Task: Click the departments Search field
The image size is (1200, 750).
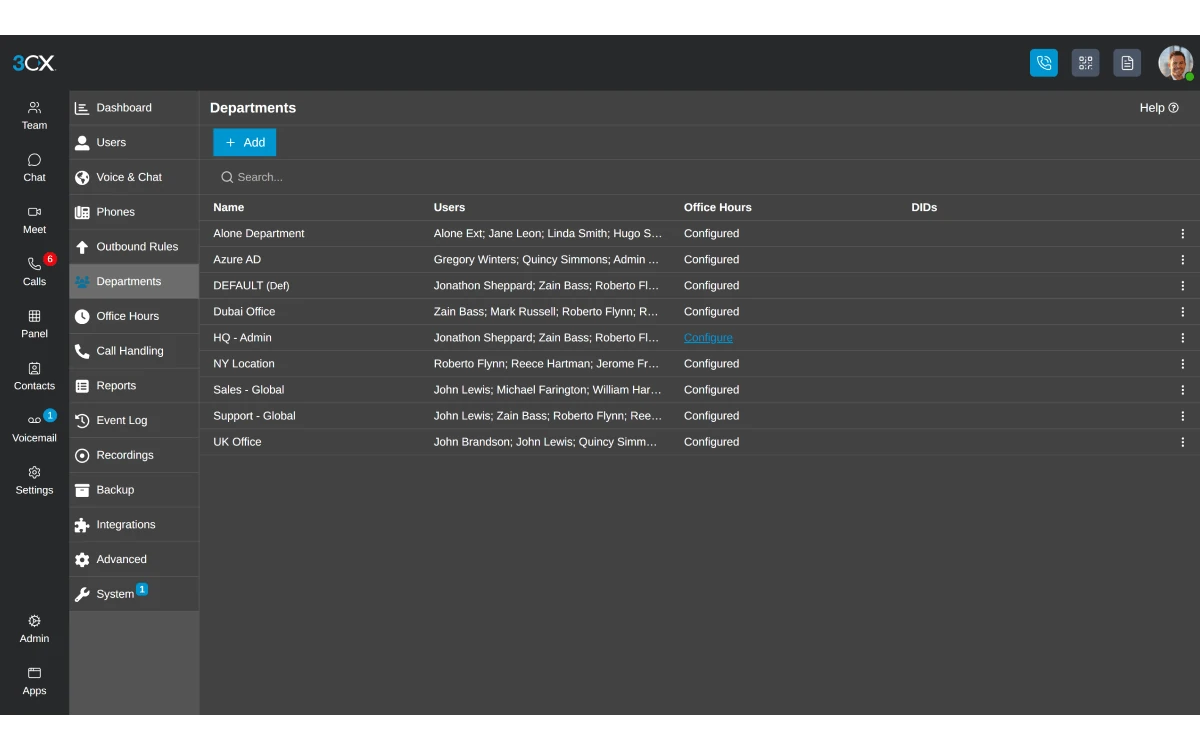Action: [x=700, y=177]
